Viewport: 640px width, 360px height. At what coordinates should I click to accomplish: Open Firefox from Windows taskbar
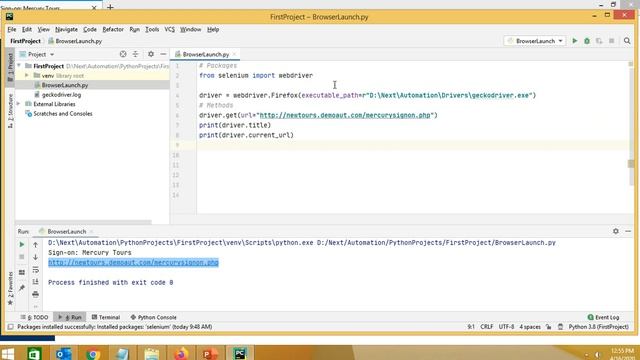[181, 353]
